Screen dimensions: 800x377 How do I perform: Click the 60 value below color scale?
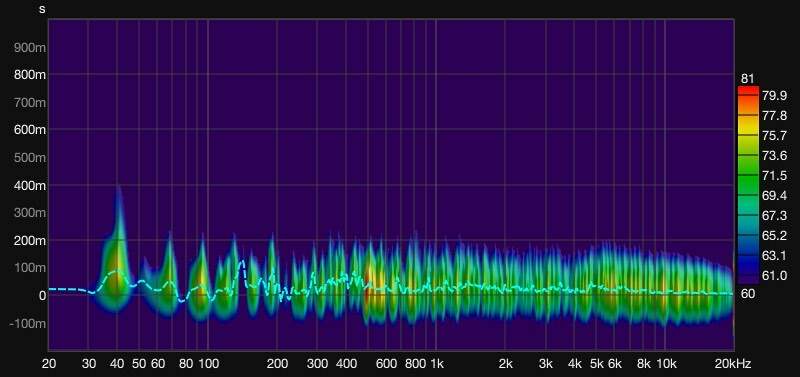click(x=747, y=294)
